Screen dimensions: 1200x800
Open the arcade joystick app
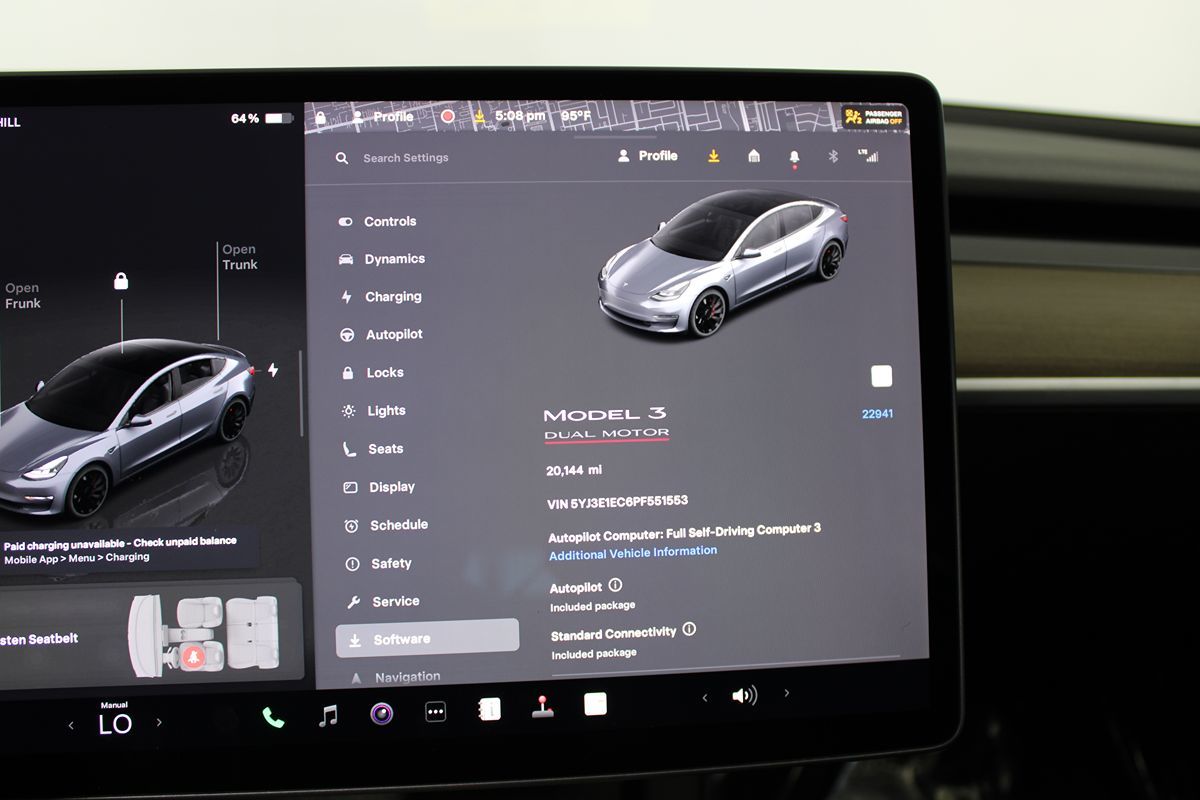pyautogui.click(x=542, y=708)
